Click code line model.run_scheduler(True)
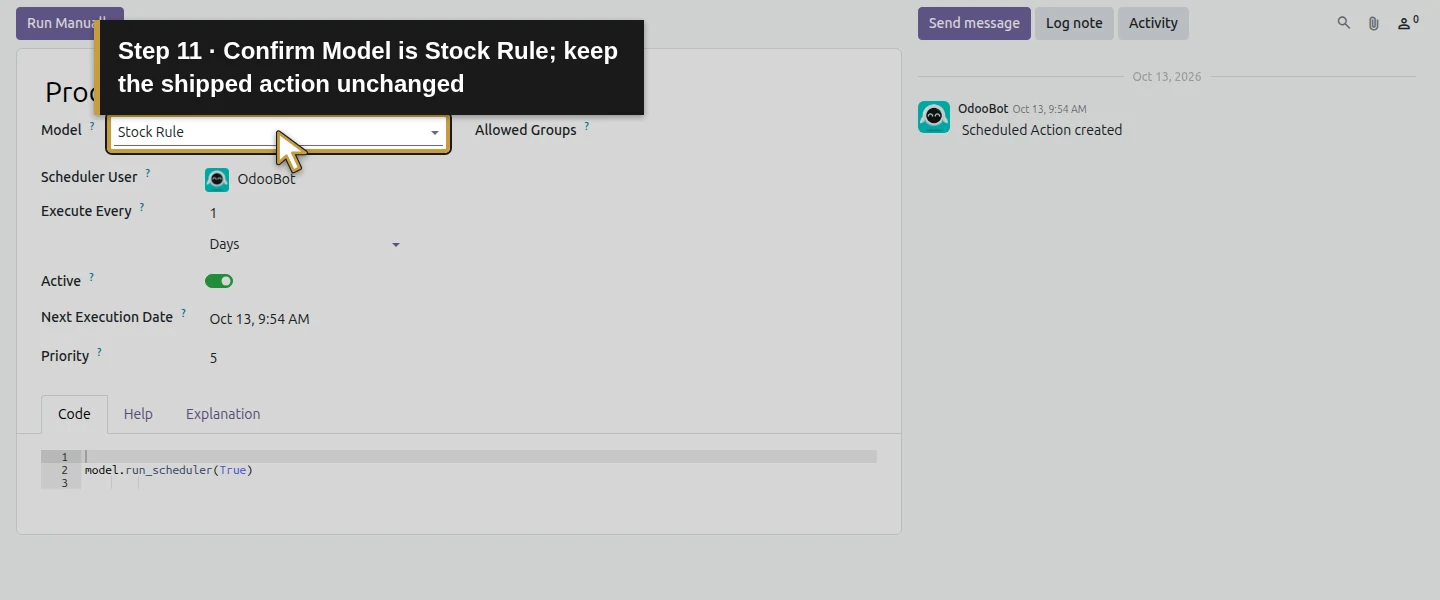Image resolution: width=1440 pixels, height=600 pixels. [169, 470]
